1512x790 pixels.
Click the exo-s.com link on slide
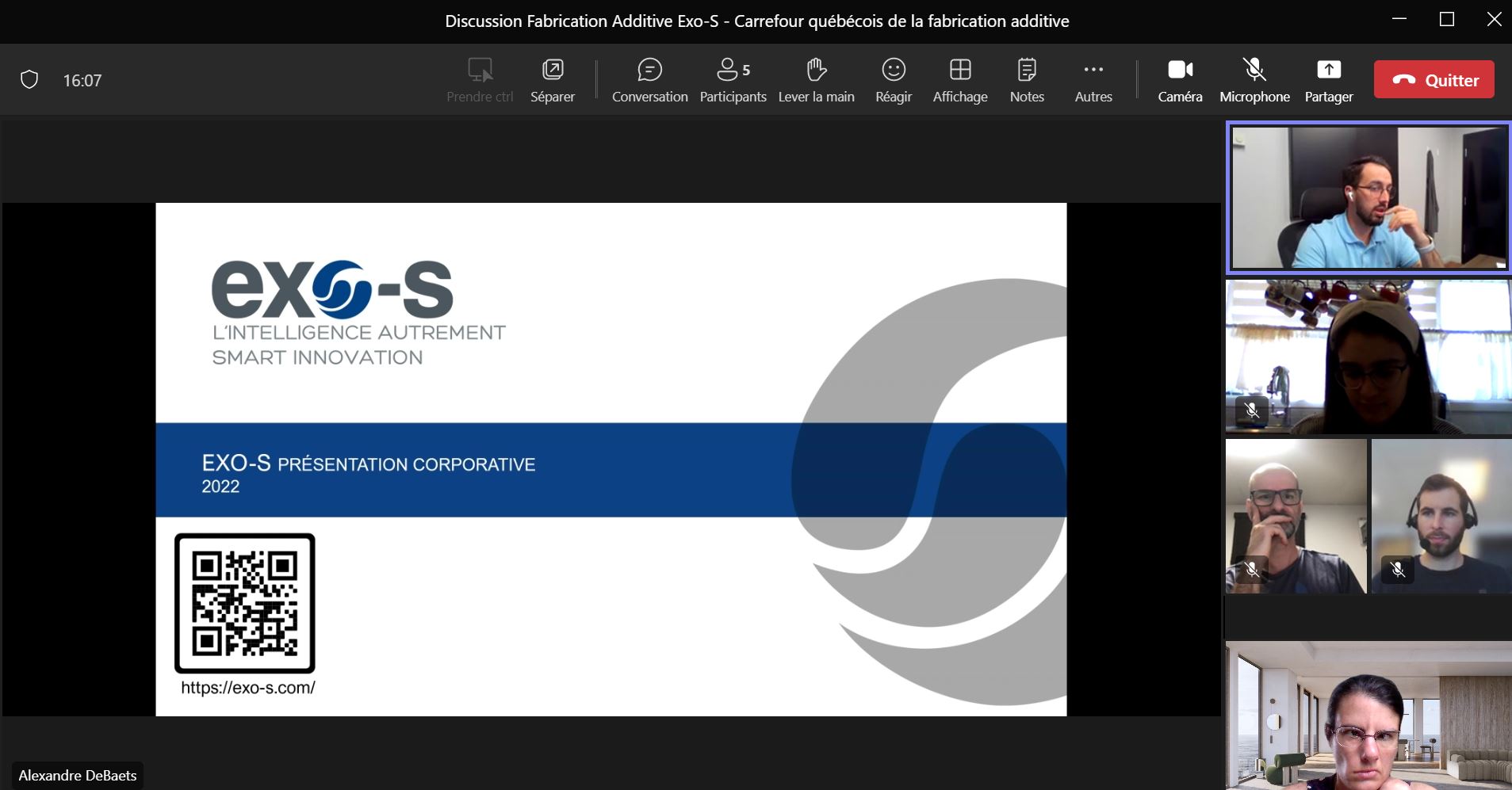pyautogui.click(x=248, y=688)
